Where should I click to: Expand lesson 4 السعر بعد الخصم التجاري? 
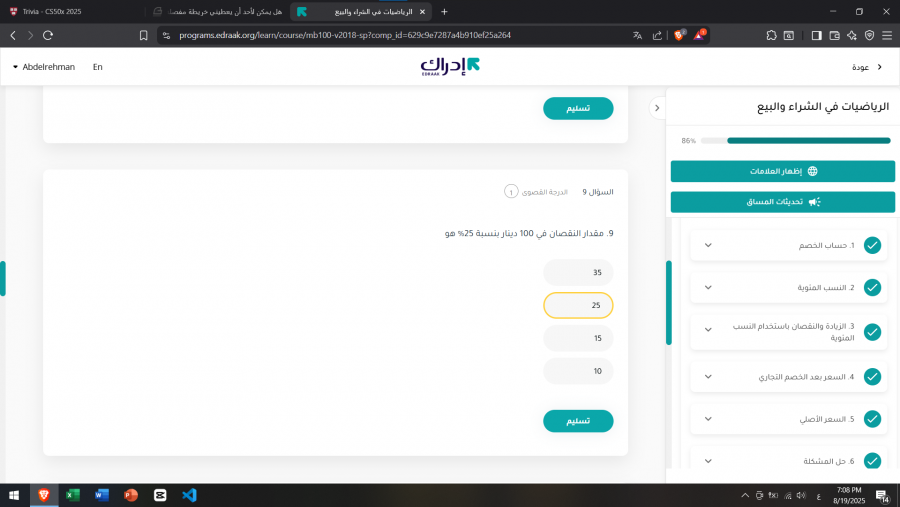coord(708,377)
